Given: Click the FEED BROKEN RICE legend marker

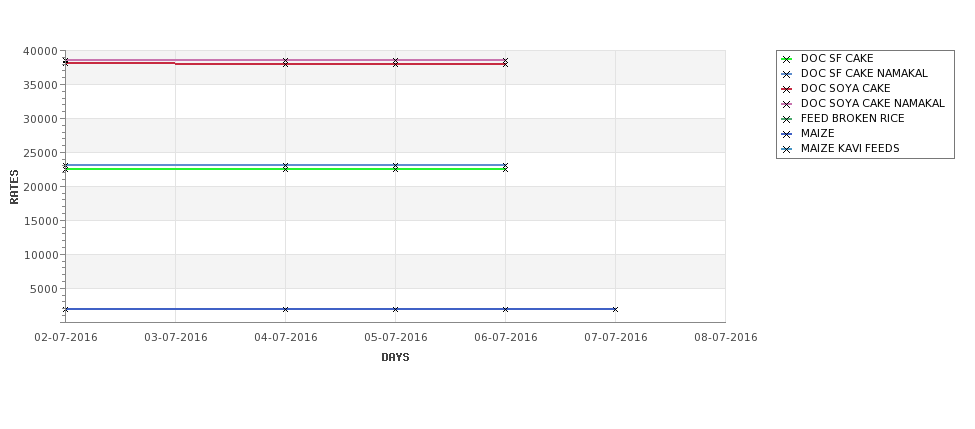Looking at the screenshot, I should pos(787,119).
